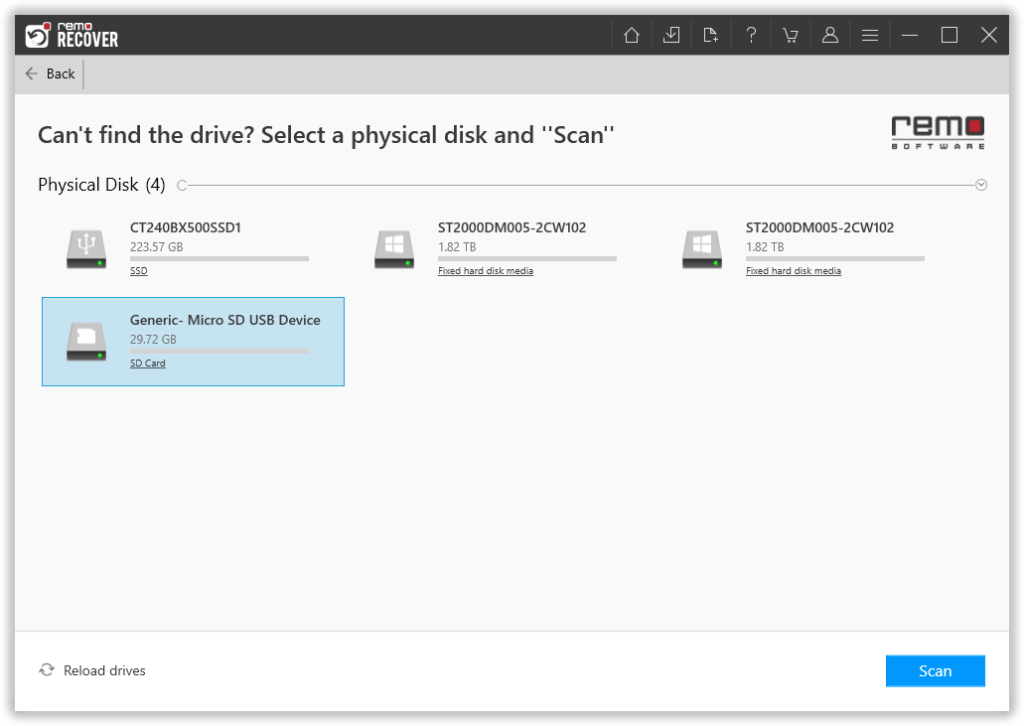
Task: Save the current recovery session
Action: point(671,34)
